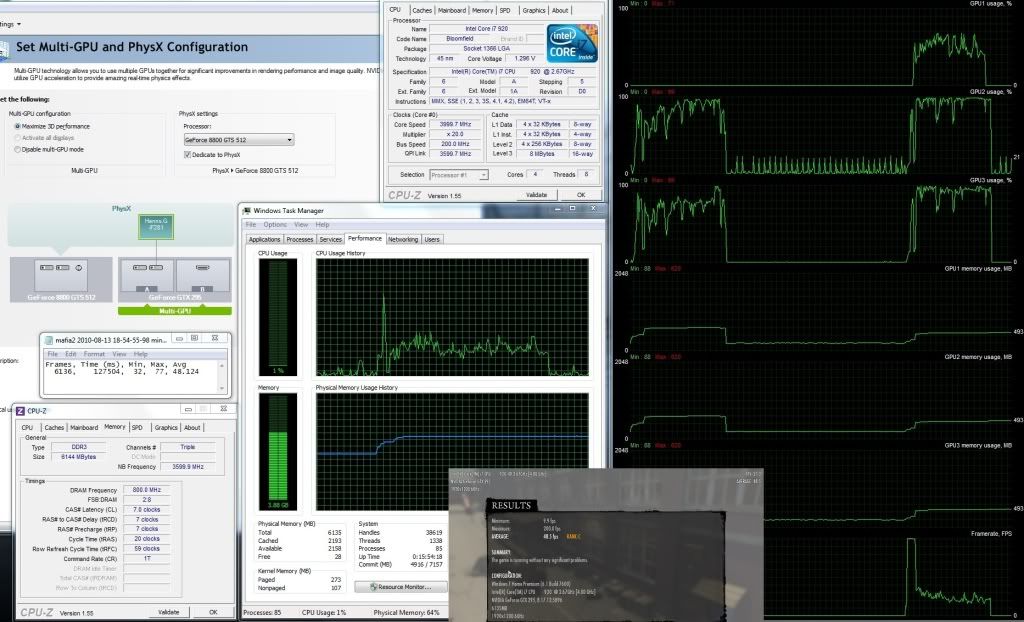This screenshot has height=622, width=1024.
Task: Open File menu in mafia2 Notepad
Action: [x=52, y=354]
